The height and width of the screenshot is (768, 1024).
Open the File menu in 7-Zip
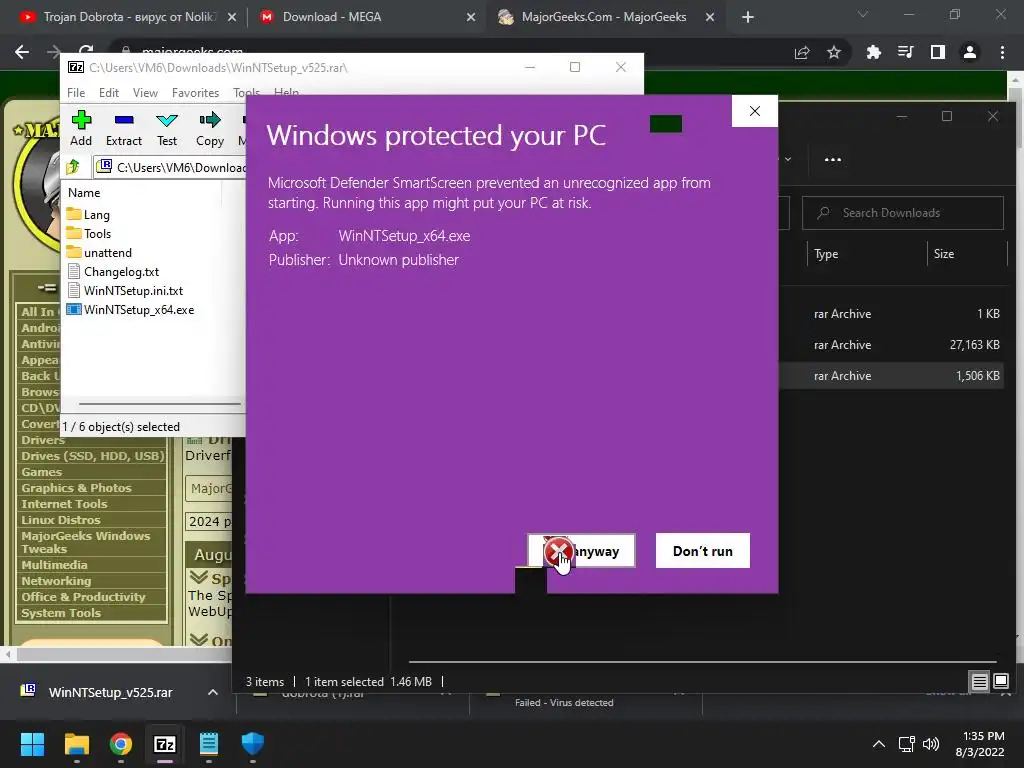[76, 93]
